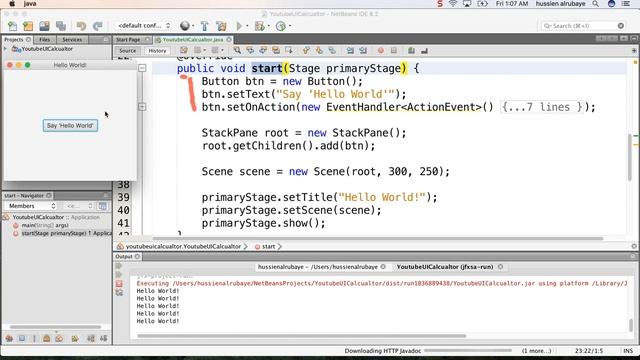Toggle Show Static Members filter in Navigator
This screenshot has height=360, width=640.
34,338
